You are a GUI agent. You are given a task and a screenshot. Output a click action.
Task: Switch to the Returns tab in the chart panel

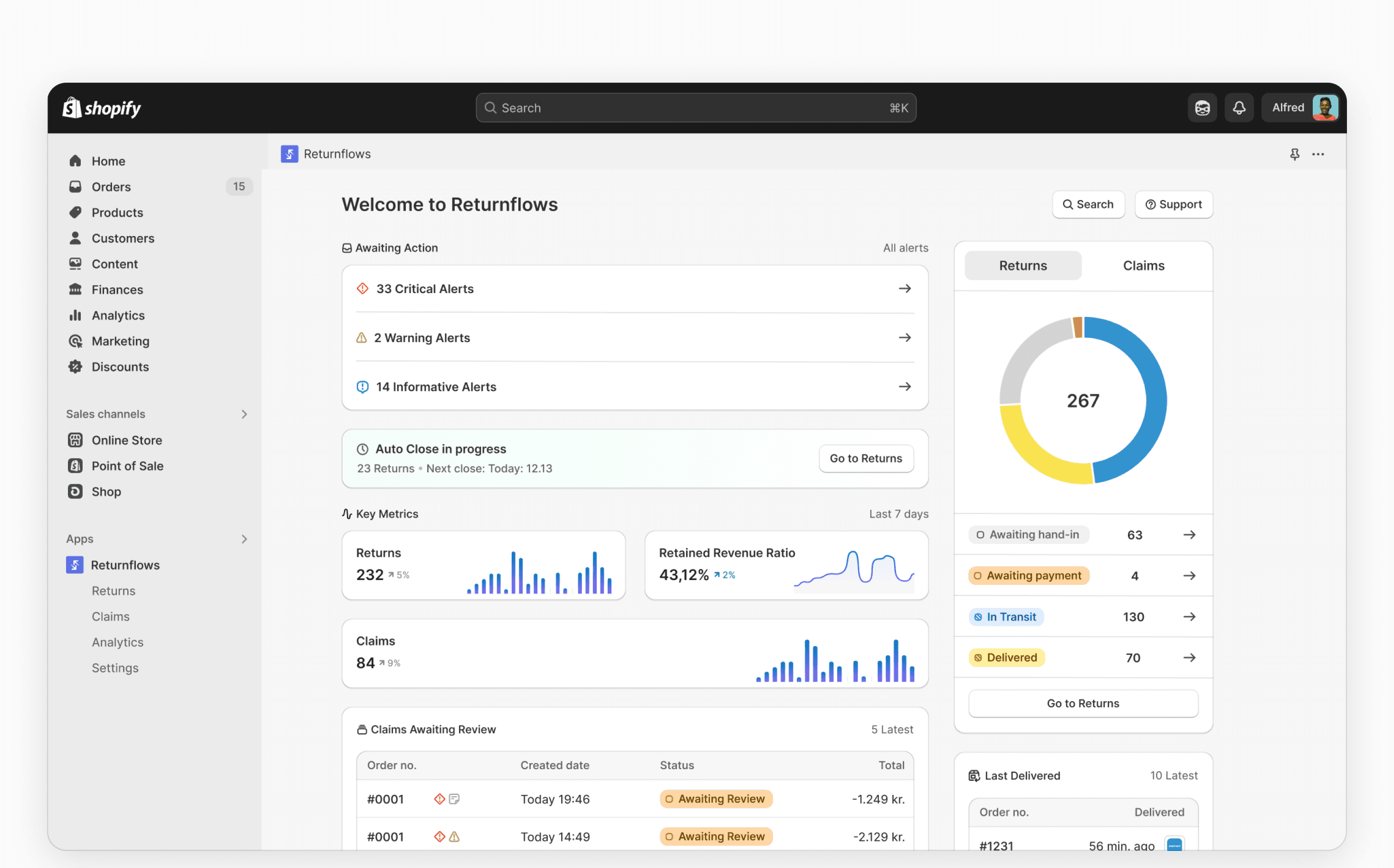(x=1023, y=265)
